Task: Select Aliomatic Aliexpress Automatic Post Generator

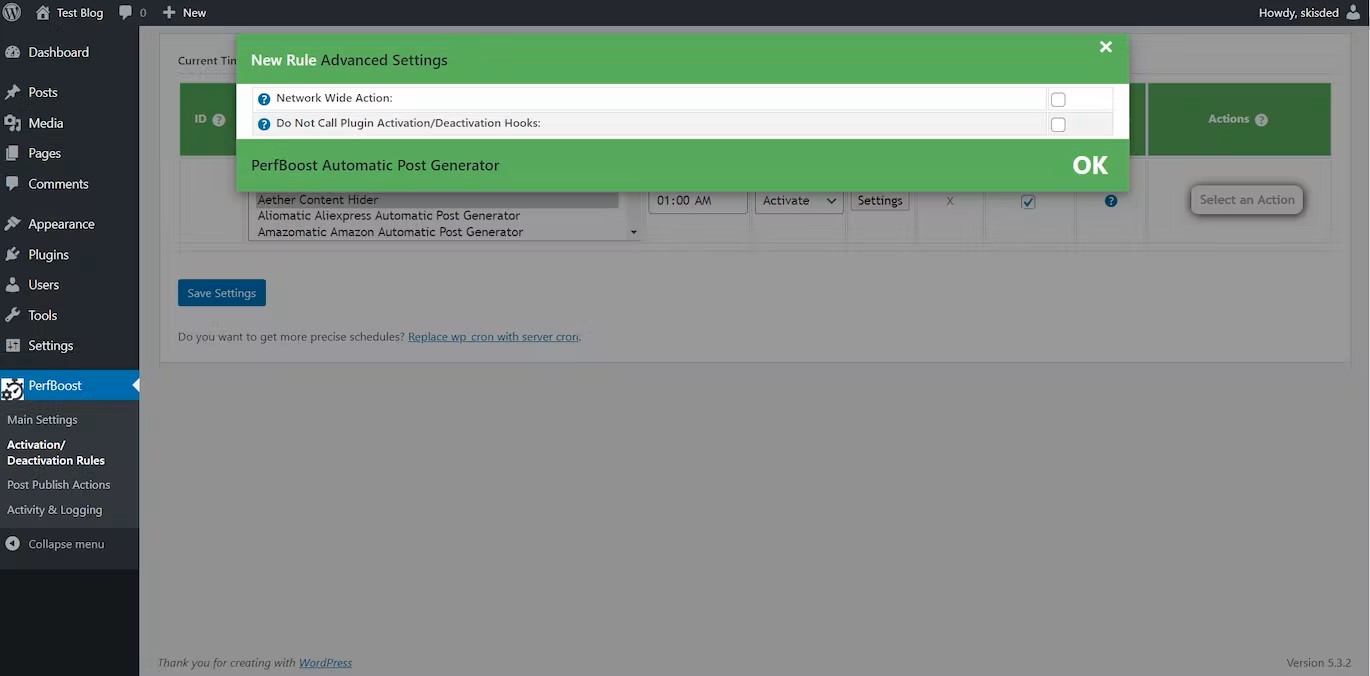Action: (438, 216)
